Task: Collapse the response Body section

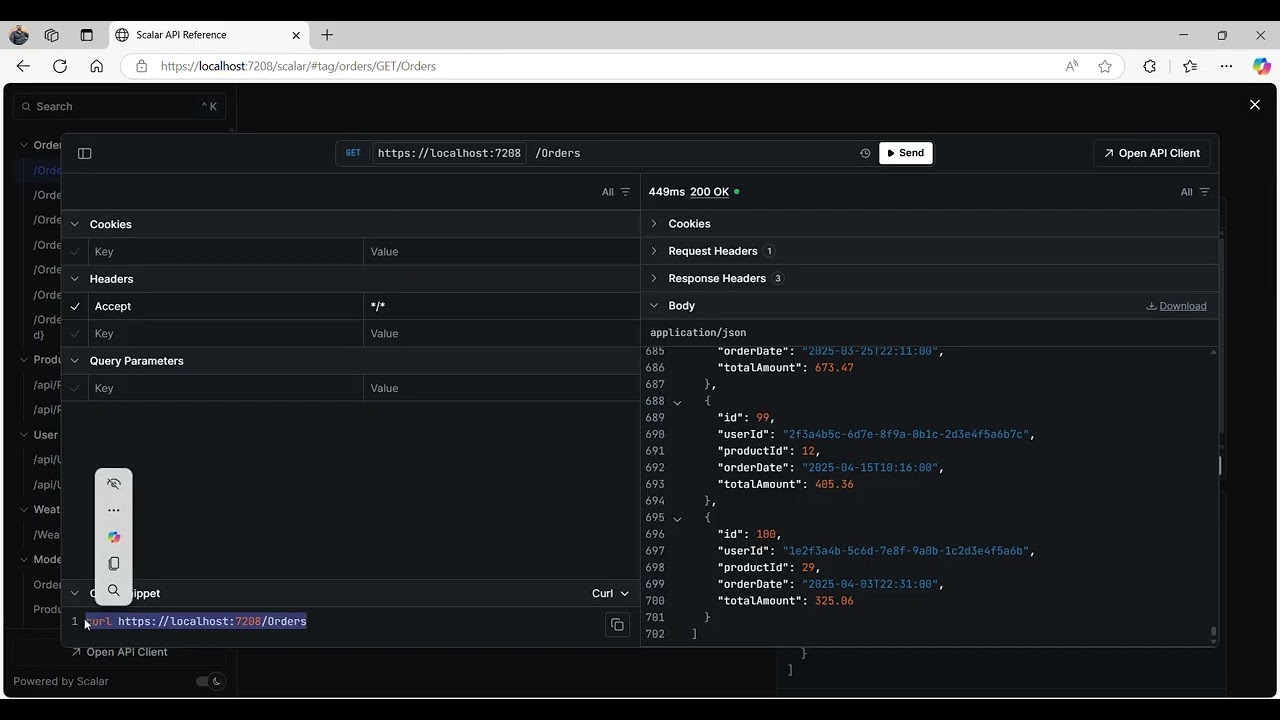Action: [x=654, y=306]
